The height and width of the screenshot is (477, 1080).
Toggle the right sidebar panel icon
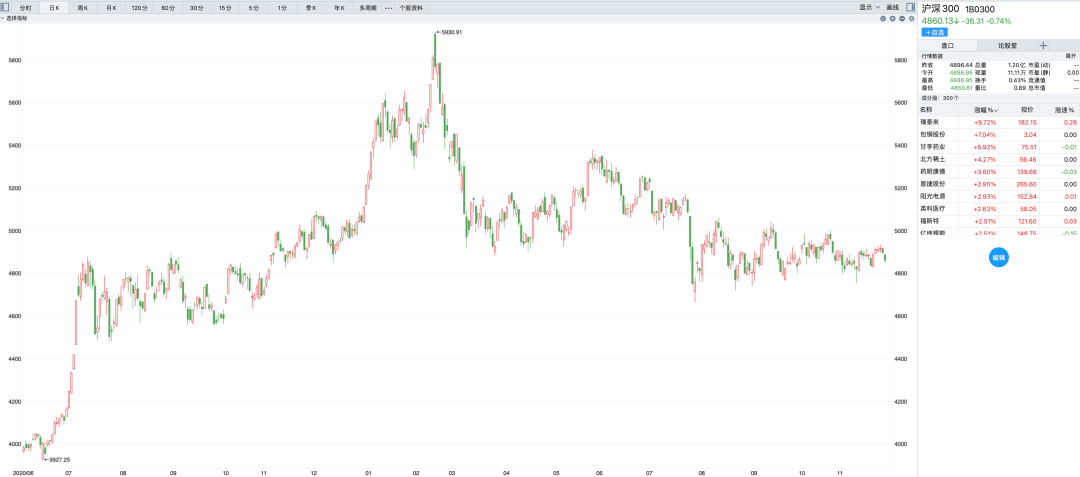click(910, 8)
